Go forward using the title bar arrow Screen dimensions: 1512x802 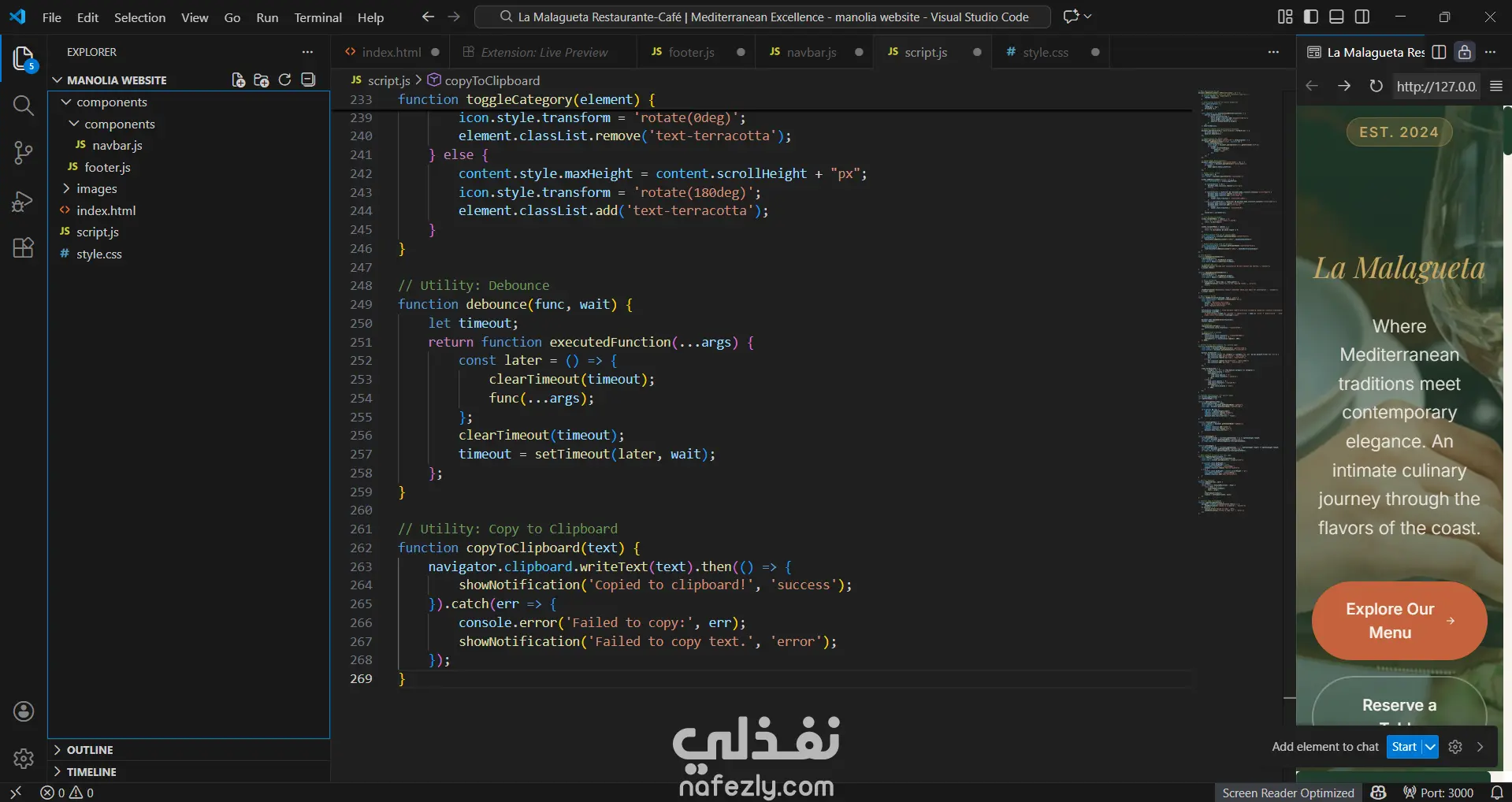(454, 17)
